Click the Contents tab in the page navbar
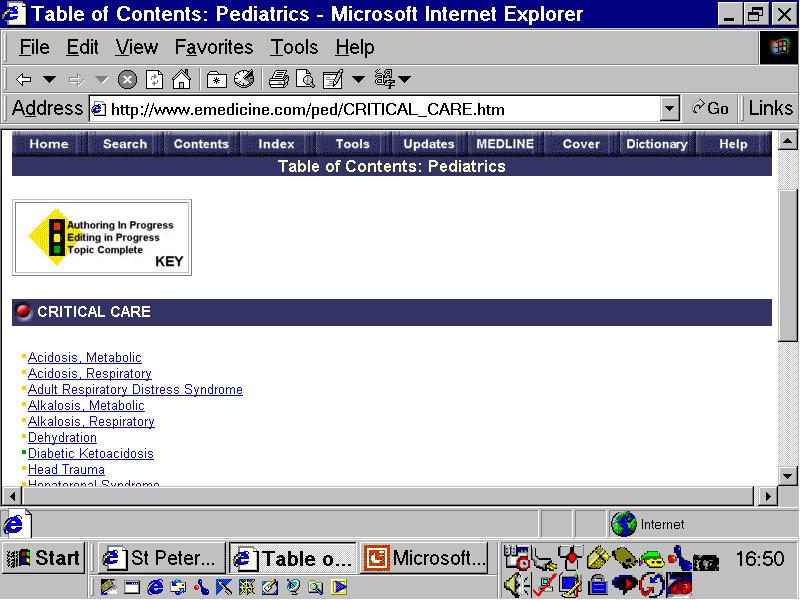The image size is (800, 600). click(201, 144)
